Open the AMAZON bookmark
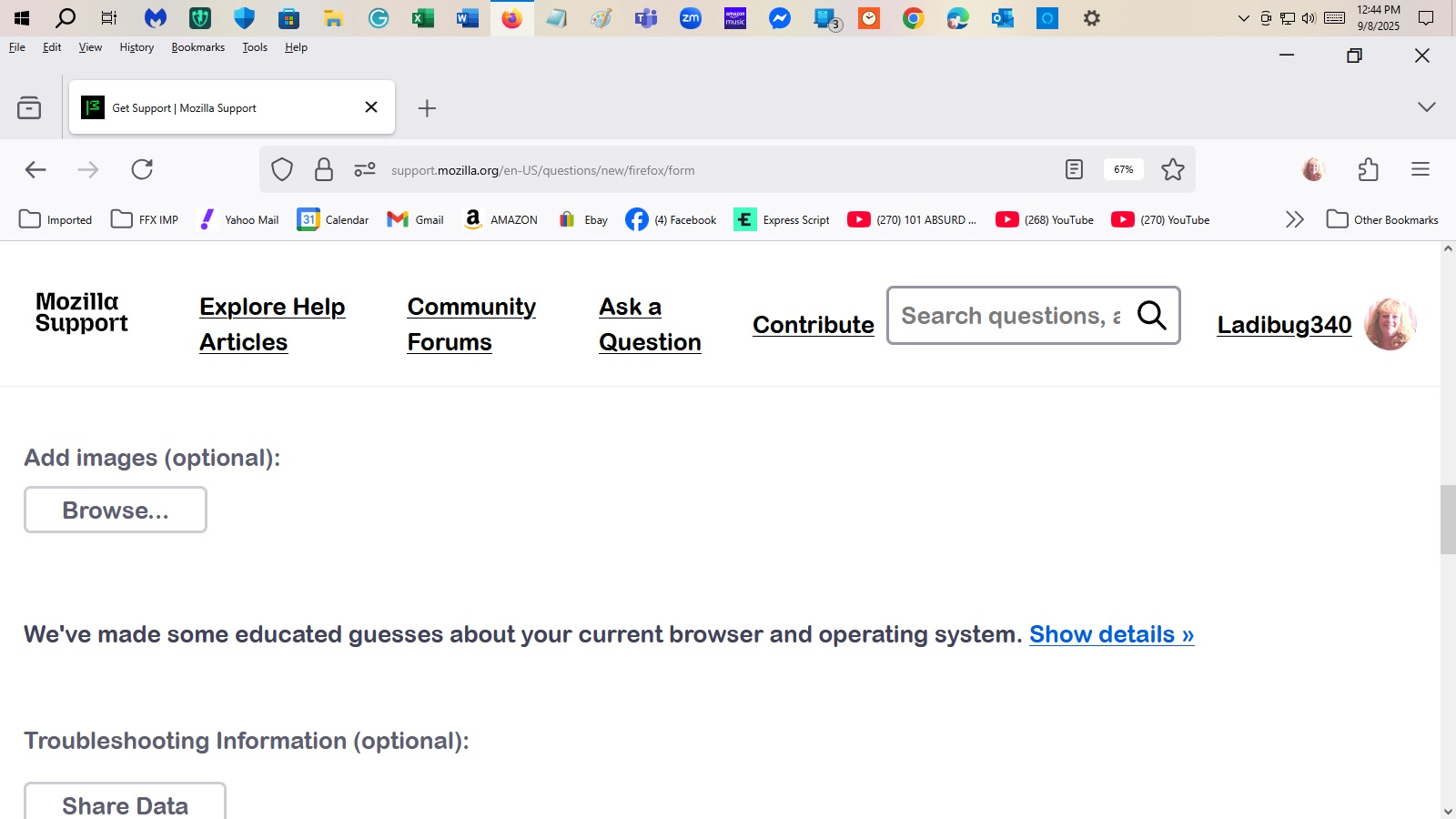 pos(500,219)
